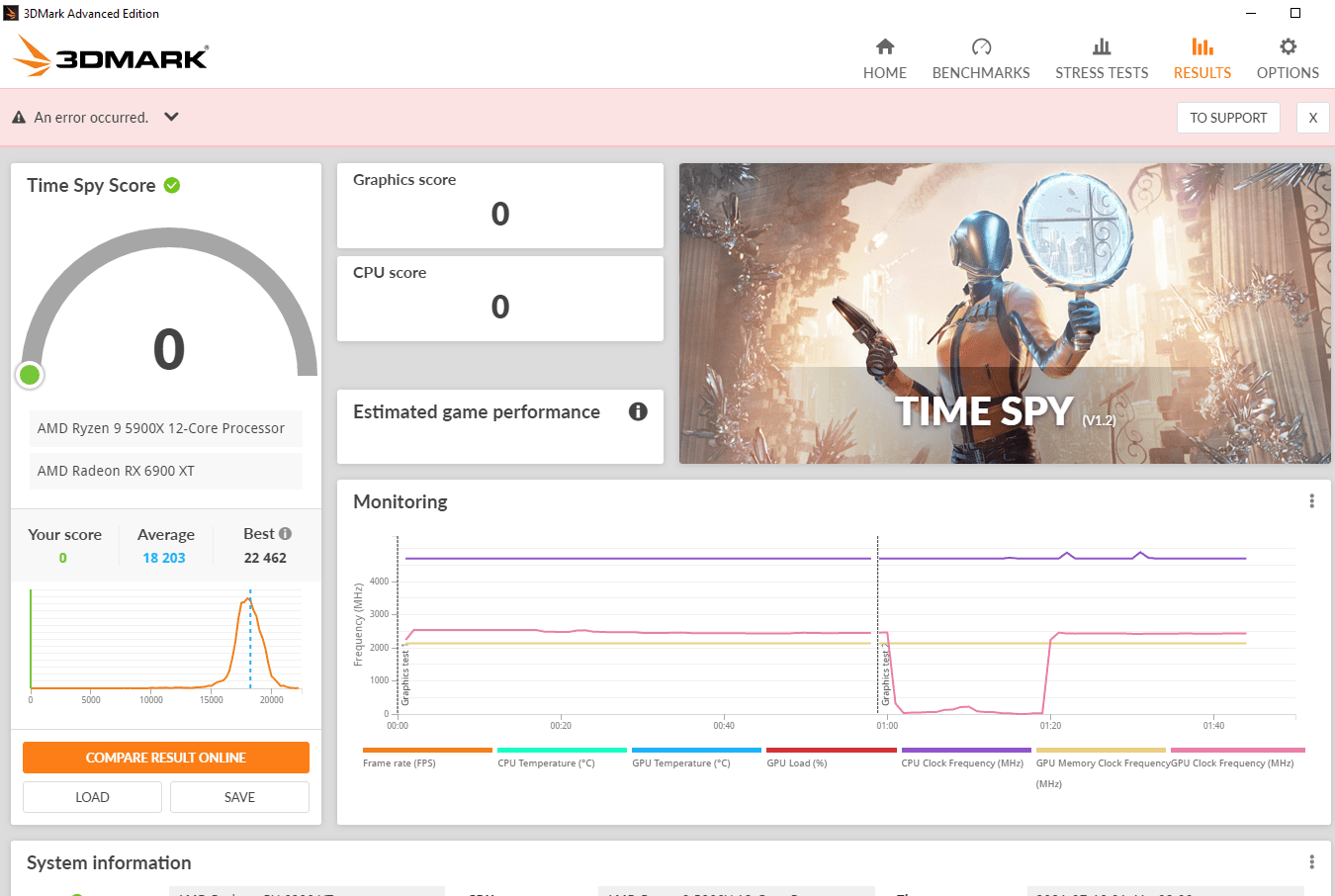Click the error warning triangle icon
This screenshot has height=896, width=1335.
tap(19, 117)
